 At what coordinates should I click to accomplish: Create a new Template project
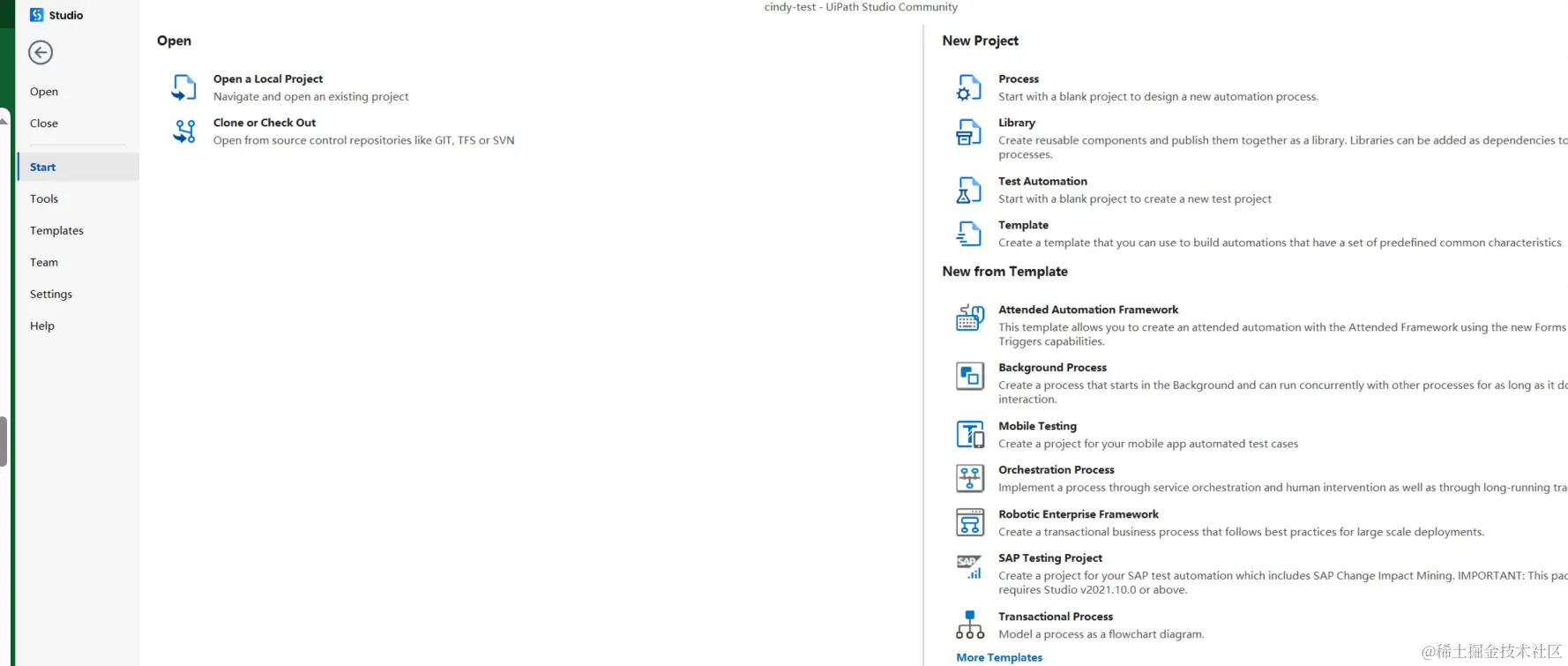pyautogui.click(x=1023, y=225)
